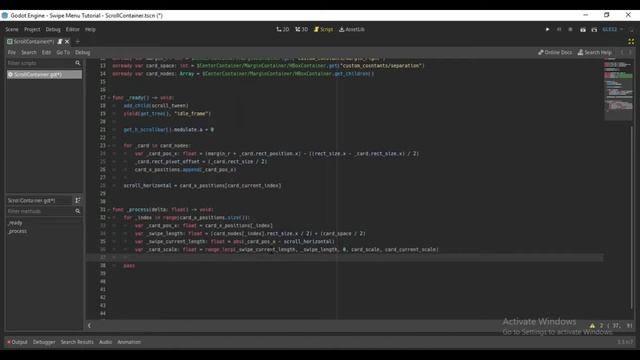Screen dimensions: 640x360
Task: Click the 'pass' statement on line 38
Action: pyautogui.click(x=129, y=266)
